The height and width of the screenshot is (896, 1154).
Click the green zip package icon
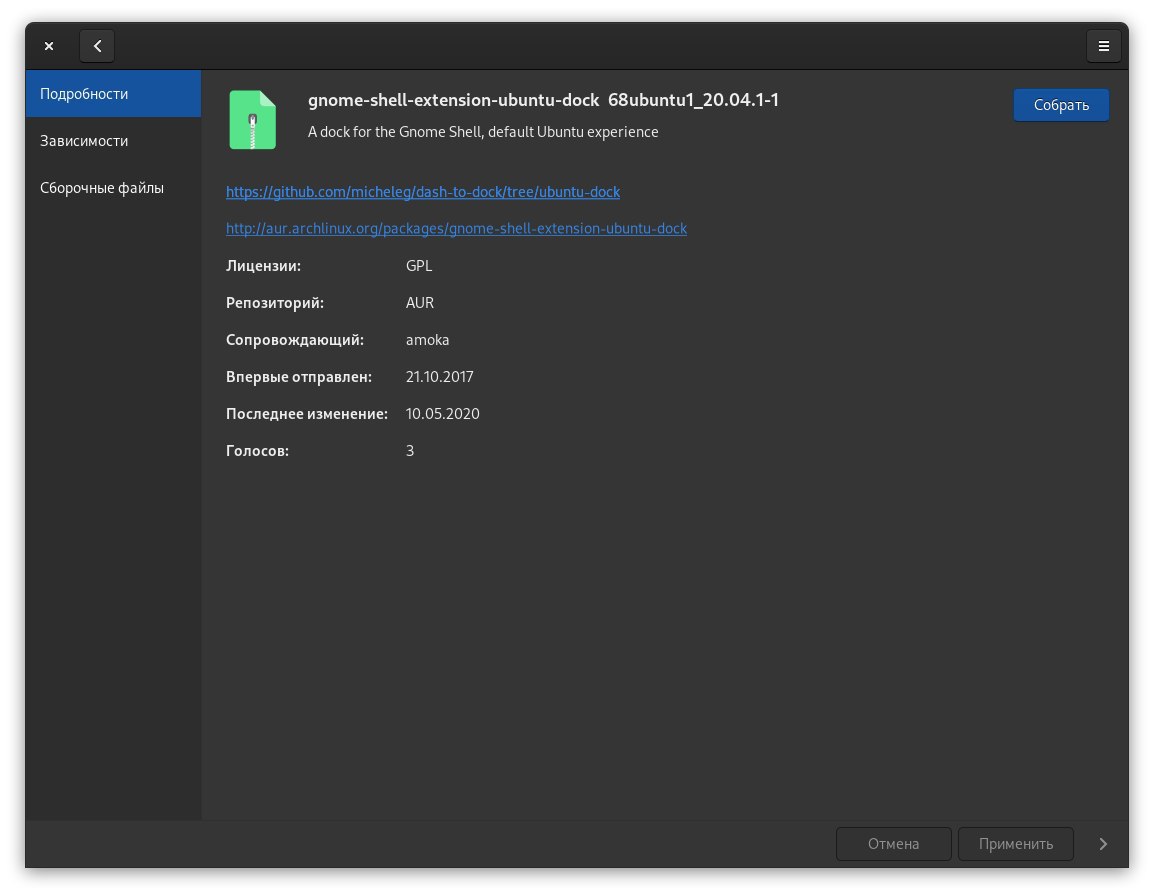(x=252, y=120)
